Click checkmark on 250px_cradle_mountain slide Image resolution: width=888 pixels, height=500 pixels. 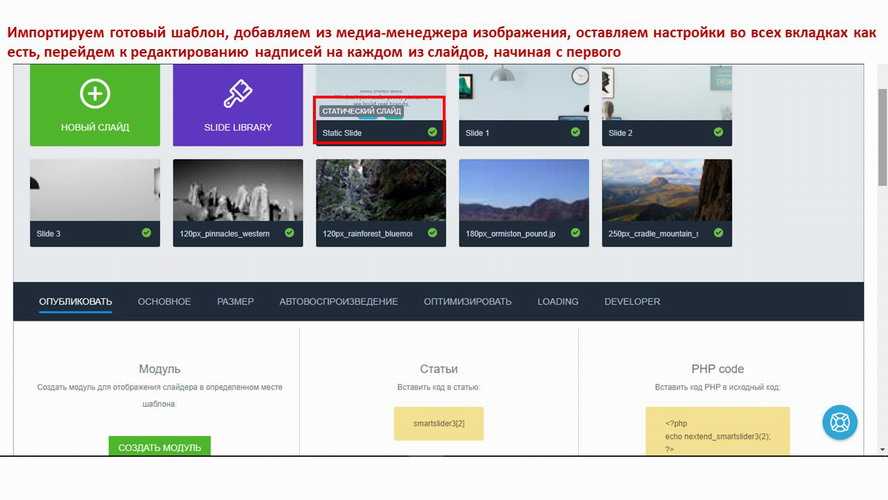pyautogui.click(x=718, y=233)
